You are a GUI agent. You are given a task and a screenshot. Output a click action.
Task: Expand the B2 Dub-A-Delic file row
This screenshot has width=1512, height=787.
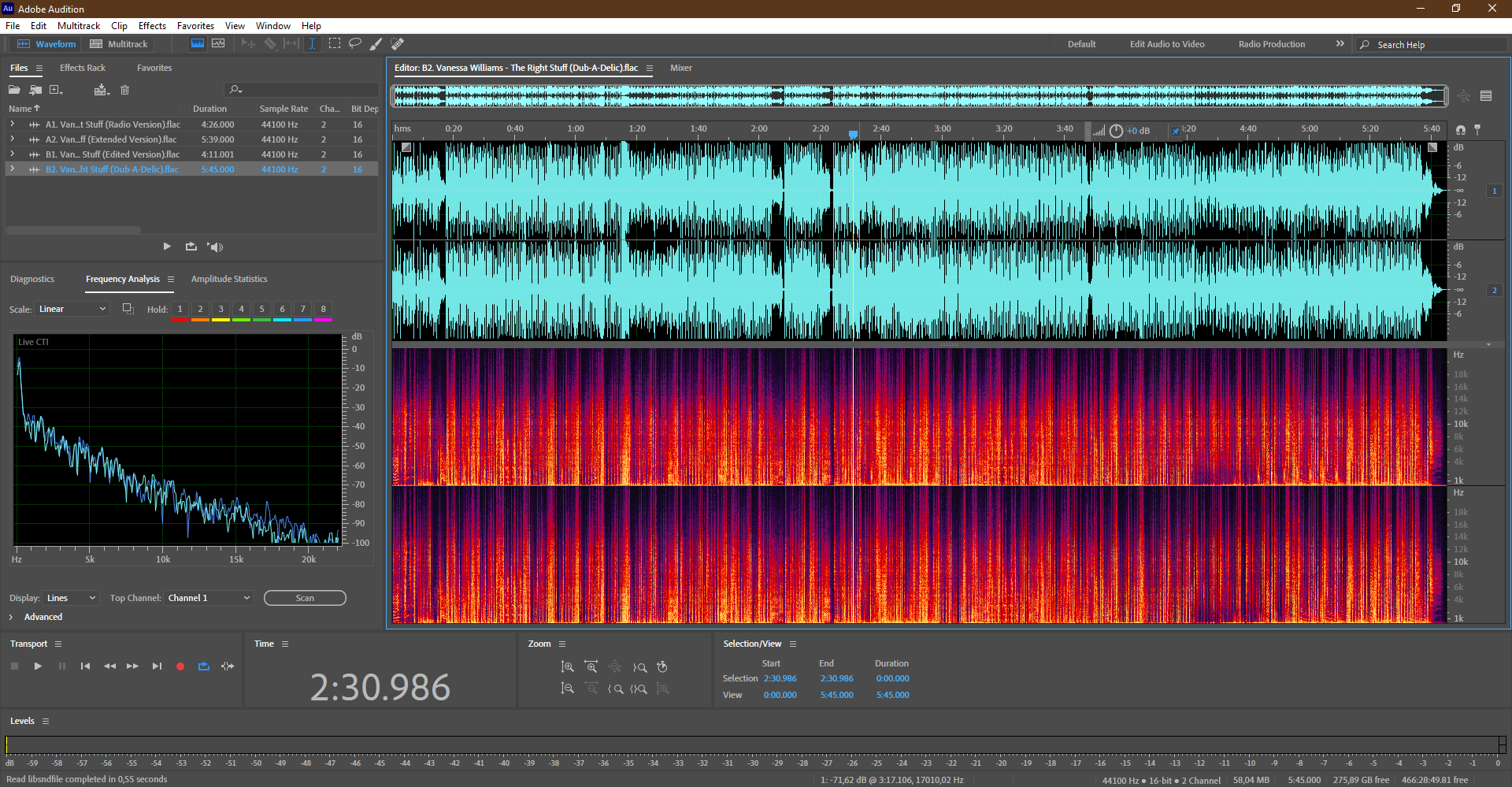12,169
